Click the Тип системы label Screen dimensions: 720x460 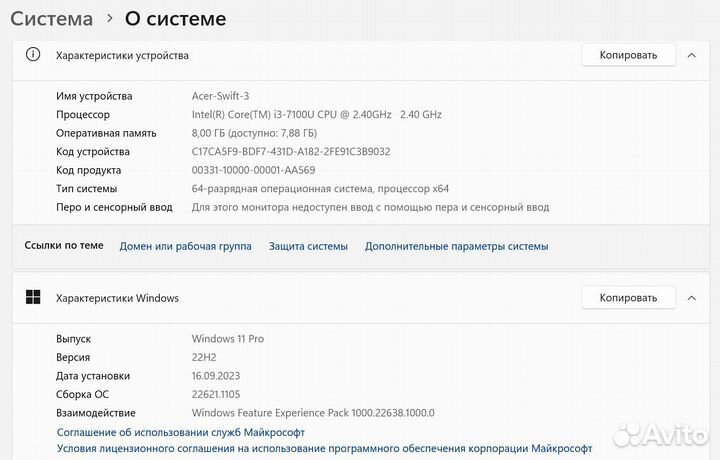[86, 189]
